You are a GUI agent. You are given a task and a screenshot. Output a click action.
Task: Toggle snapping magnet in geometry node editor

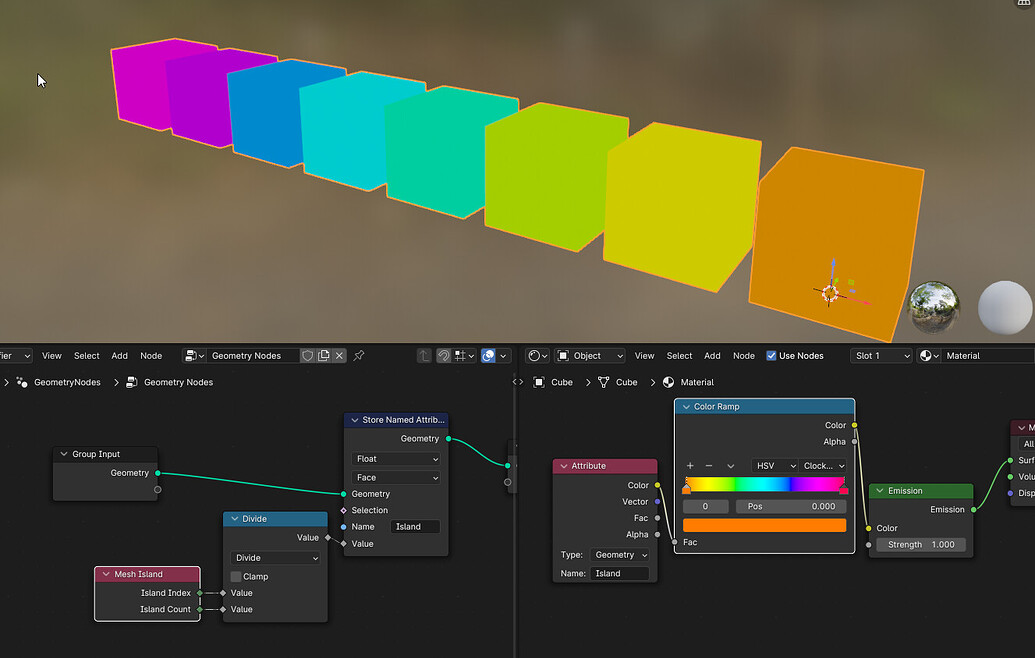(x=444, y=356)
